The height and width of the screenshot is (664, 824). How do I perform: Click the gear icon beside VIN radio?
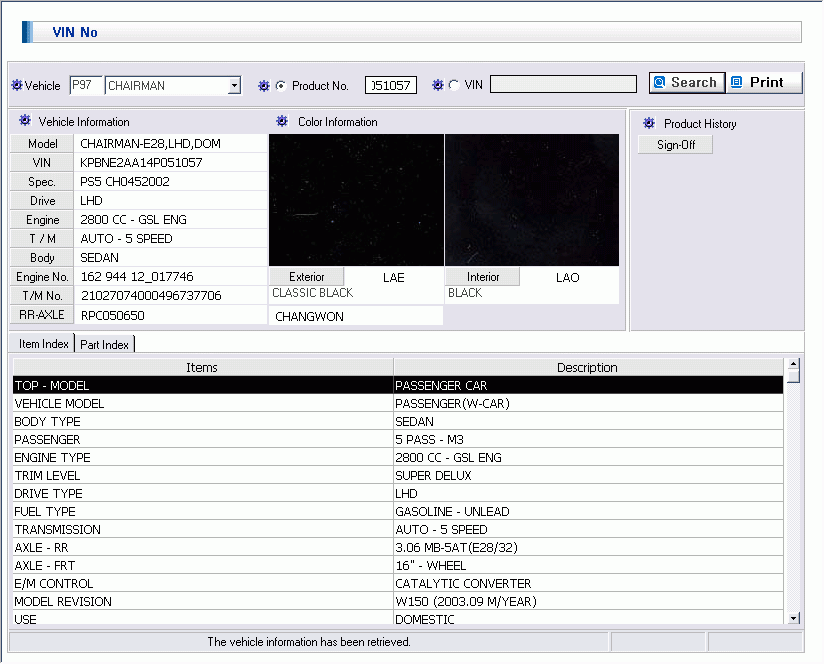[x=438, y=85]
